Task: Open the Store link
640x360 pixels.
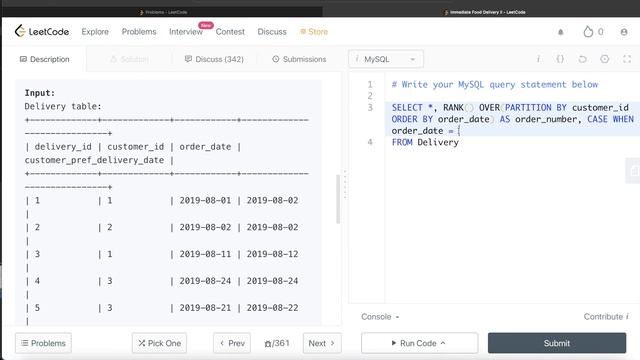Action: [314, 31]
